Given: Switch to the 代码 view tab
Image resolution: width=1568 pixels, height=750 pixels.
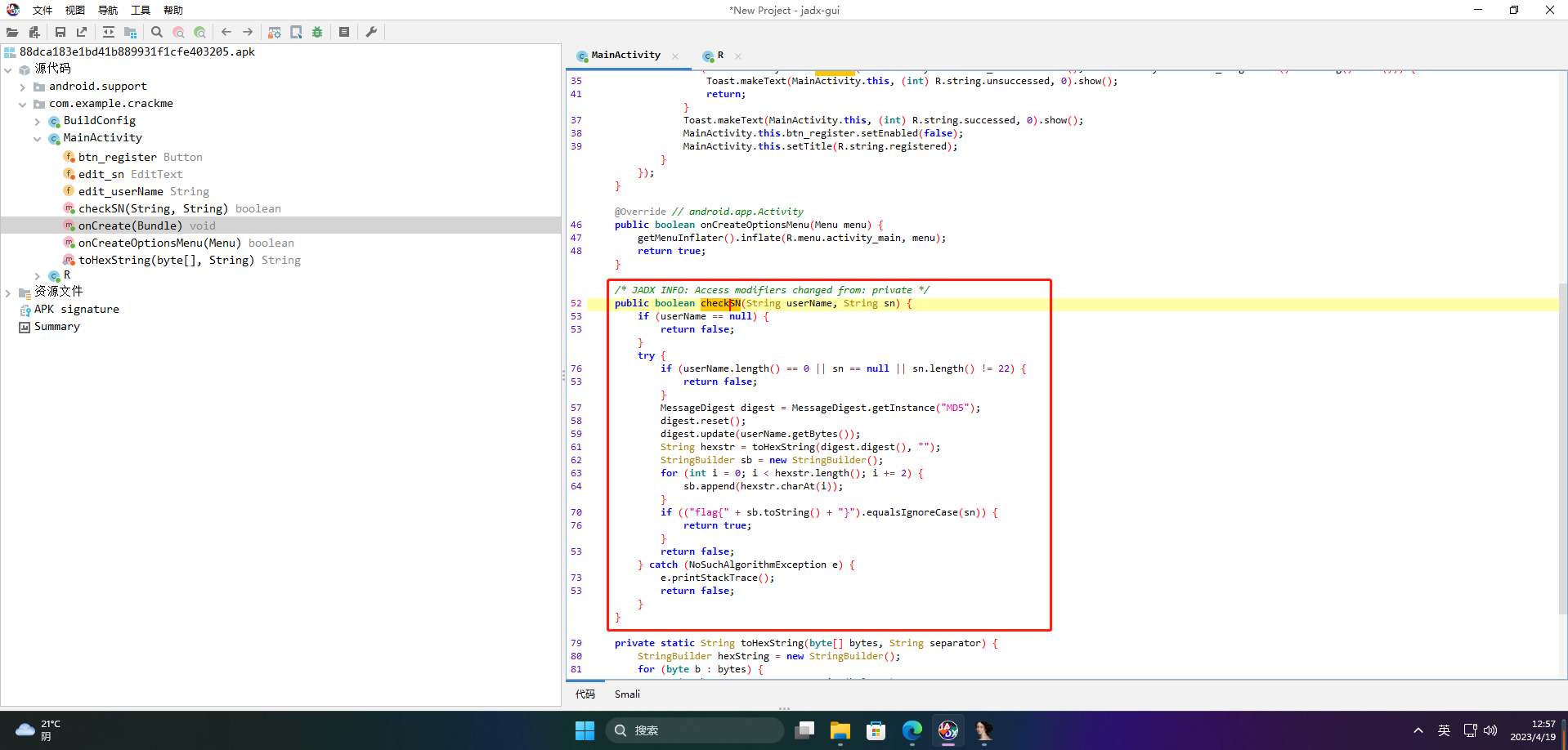Looking at the screenshot, I should tap(585, 694).
